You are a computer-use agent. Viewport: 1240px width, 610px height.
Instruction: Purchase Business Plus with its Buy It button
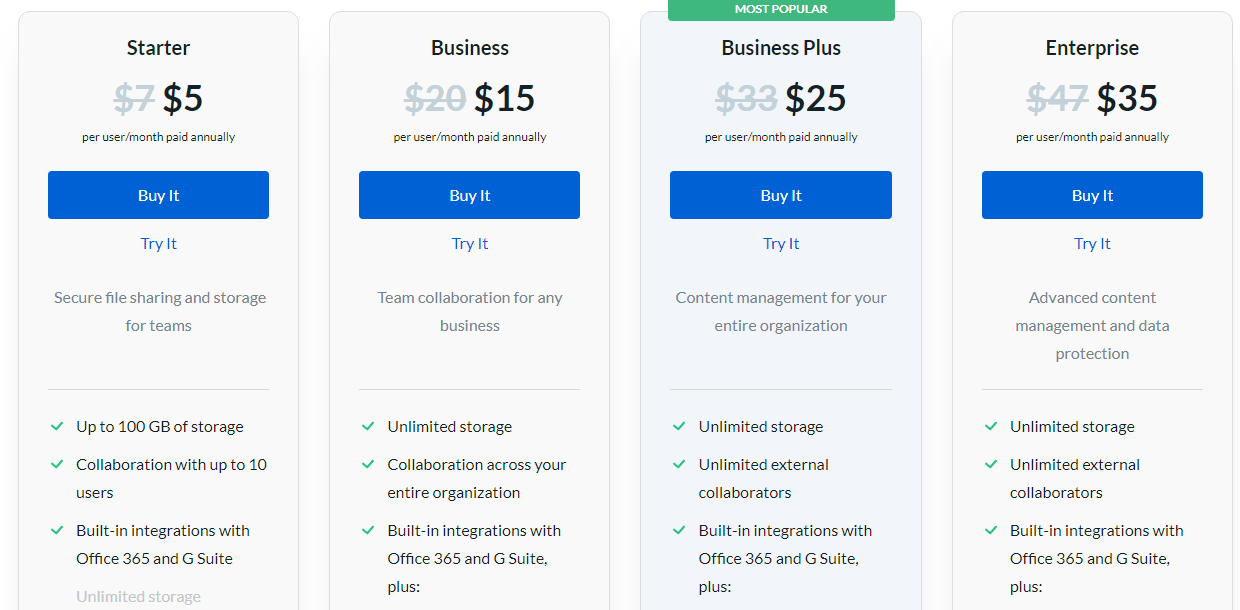pos(781,195)
